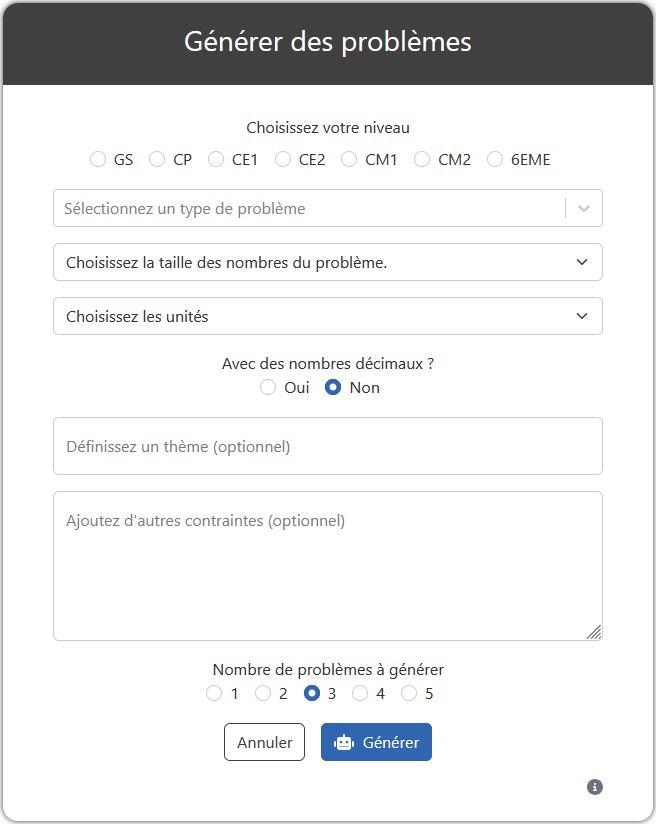Viewport: 656px width, 824px height.
Task: Choose the CM2 level
Action: (x=422, y=159)
